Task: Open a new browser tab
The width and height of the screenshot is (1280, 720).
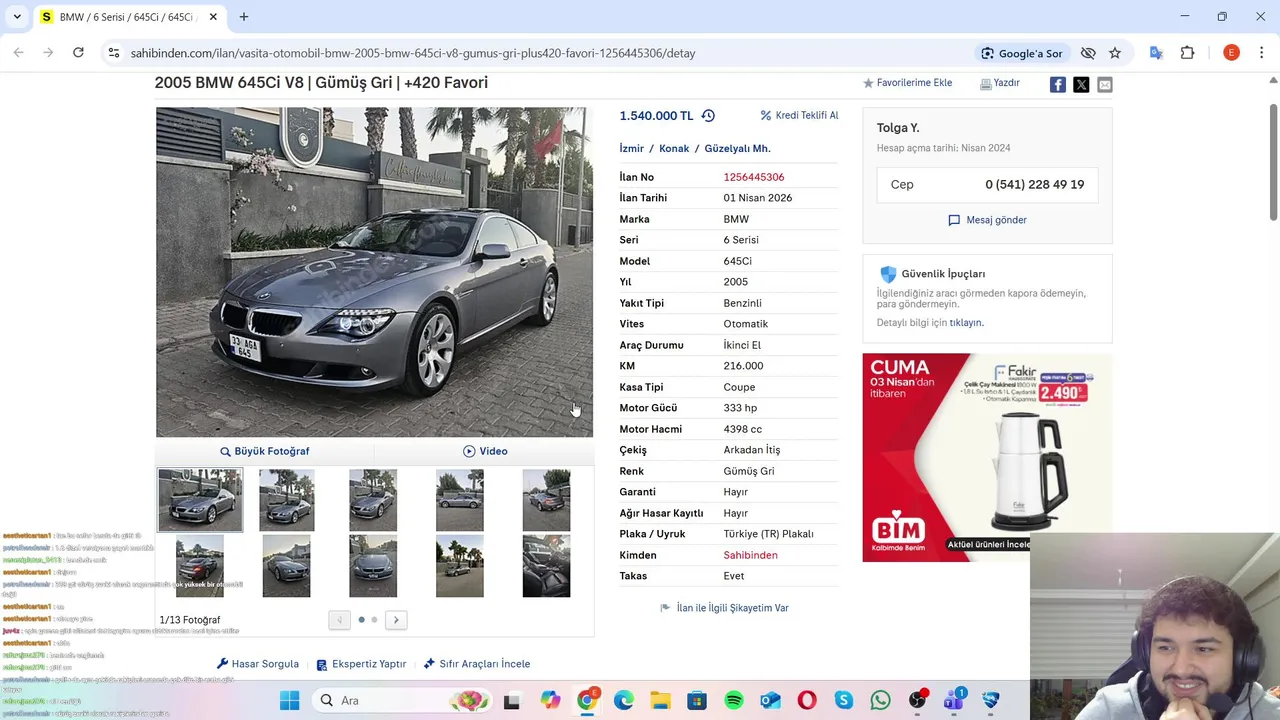Action: point(244,17)
